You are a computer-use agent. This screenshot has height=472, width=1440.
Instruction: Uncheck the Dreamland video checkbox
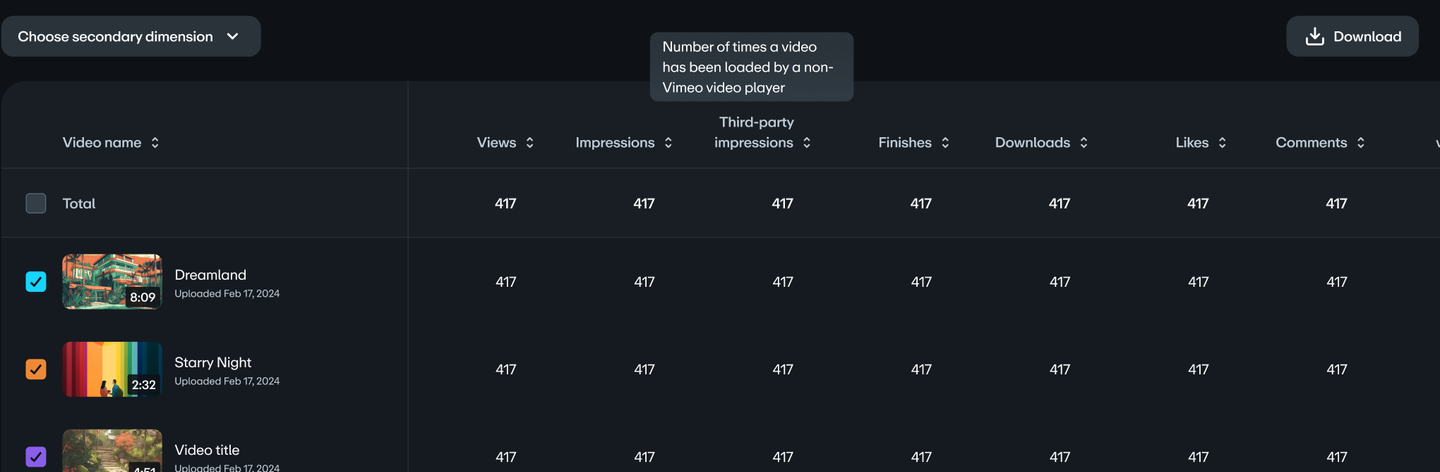[36, 282]
